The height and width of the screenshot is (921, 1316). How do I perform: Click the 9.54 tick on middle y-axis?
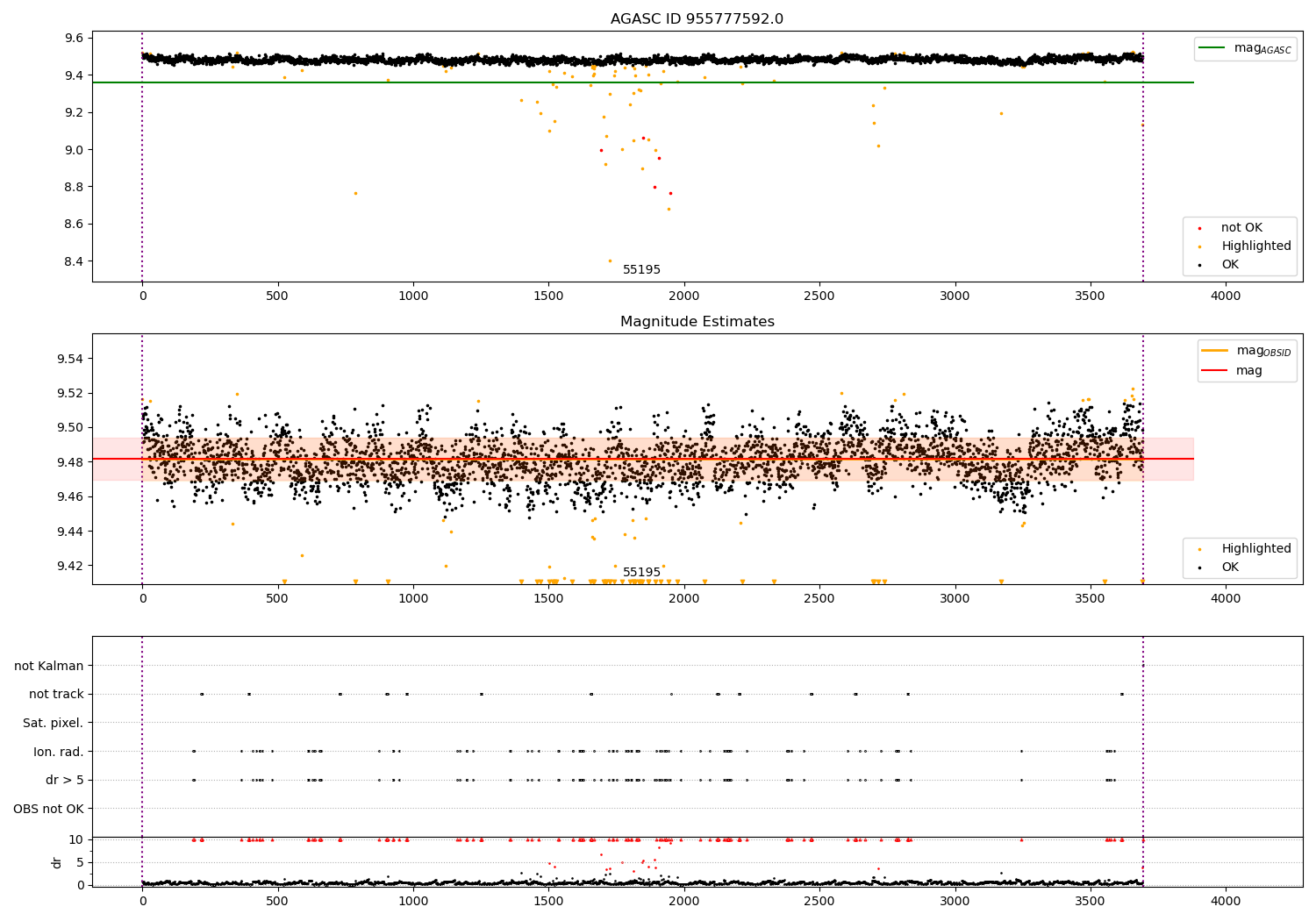[69, 359]
